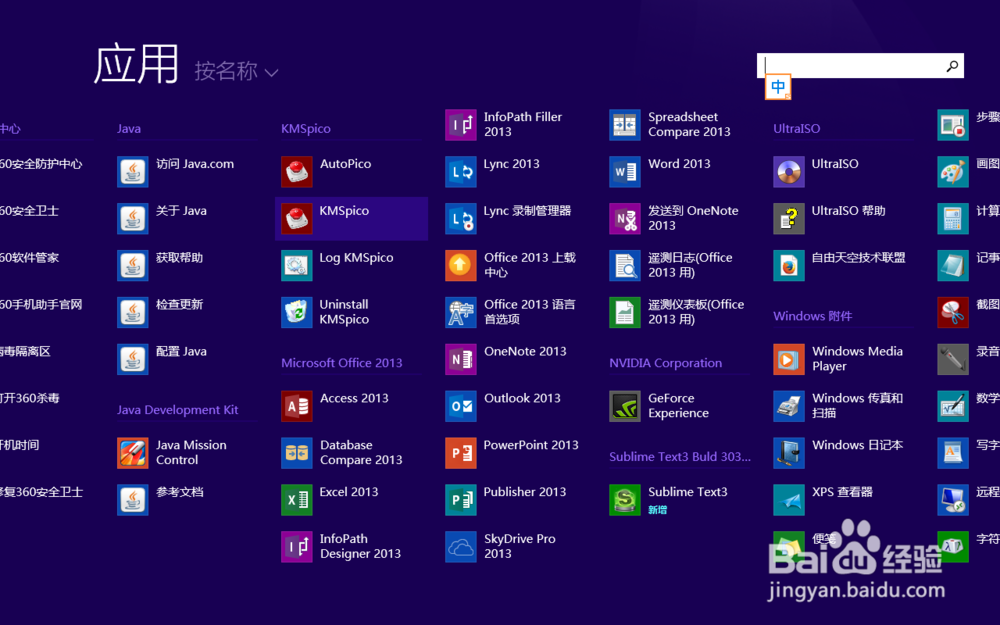The width and height of the screenshot is (1000, 625).
Task: Select the Java Development Kit group header
Action: click(177, 410)
